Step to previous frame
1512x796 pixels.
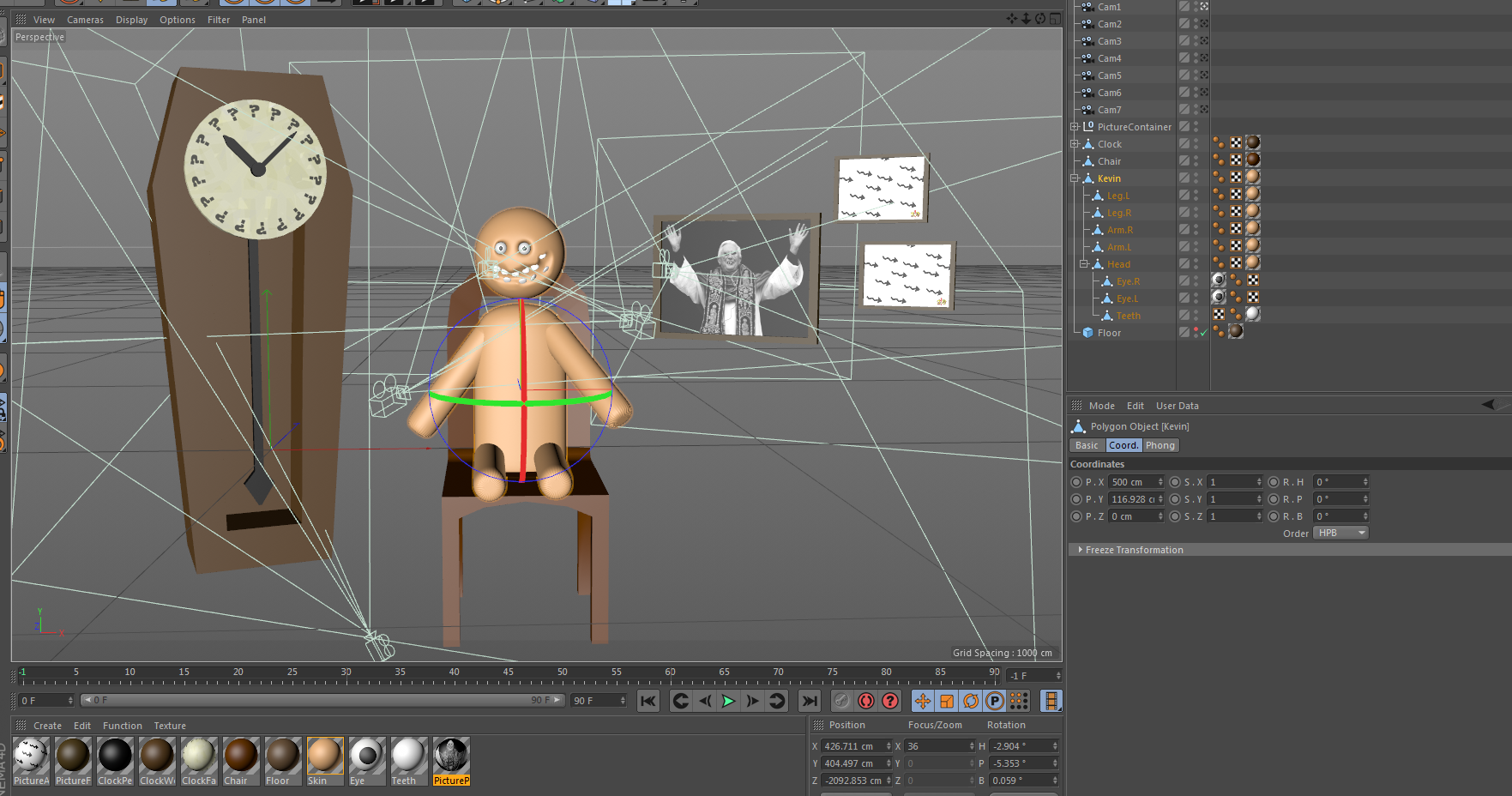point(704,701)
